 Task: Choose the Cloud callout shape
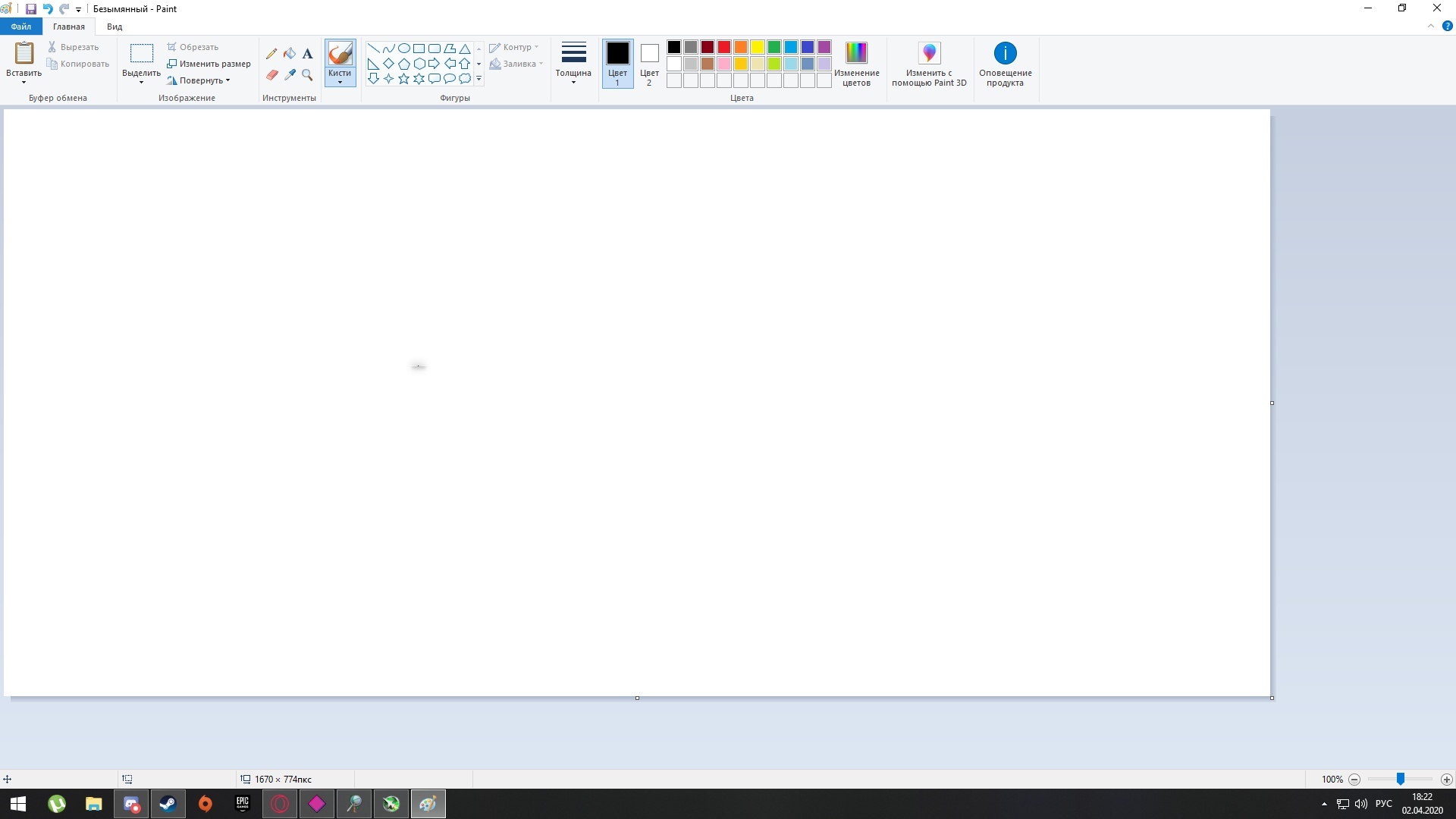point(465,78)
